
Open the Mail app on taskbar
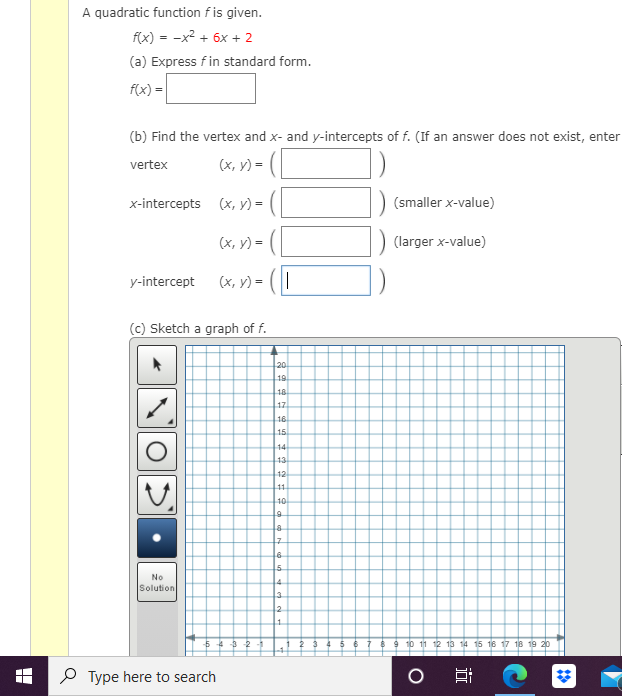tap(611, 677)
